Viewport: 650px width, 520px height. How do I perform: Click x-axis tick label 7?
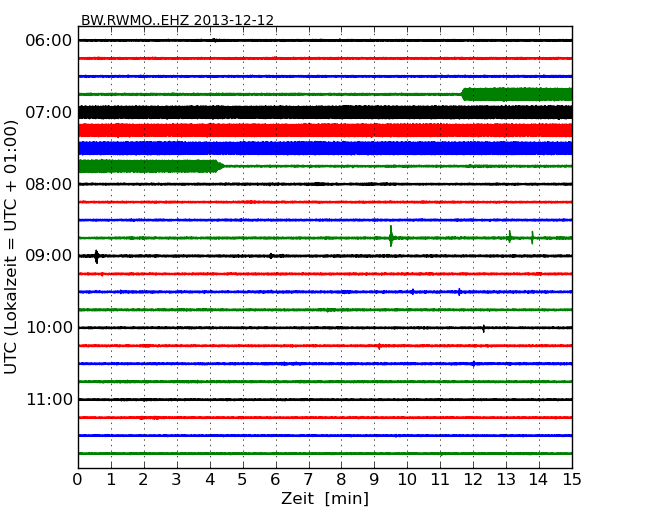pyautogui.click(x=308, y=480)
